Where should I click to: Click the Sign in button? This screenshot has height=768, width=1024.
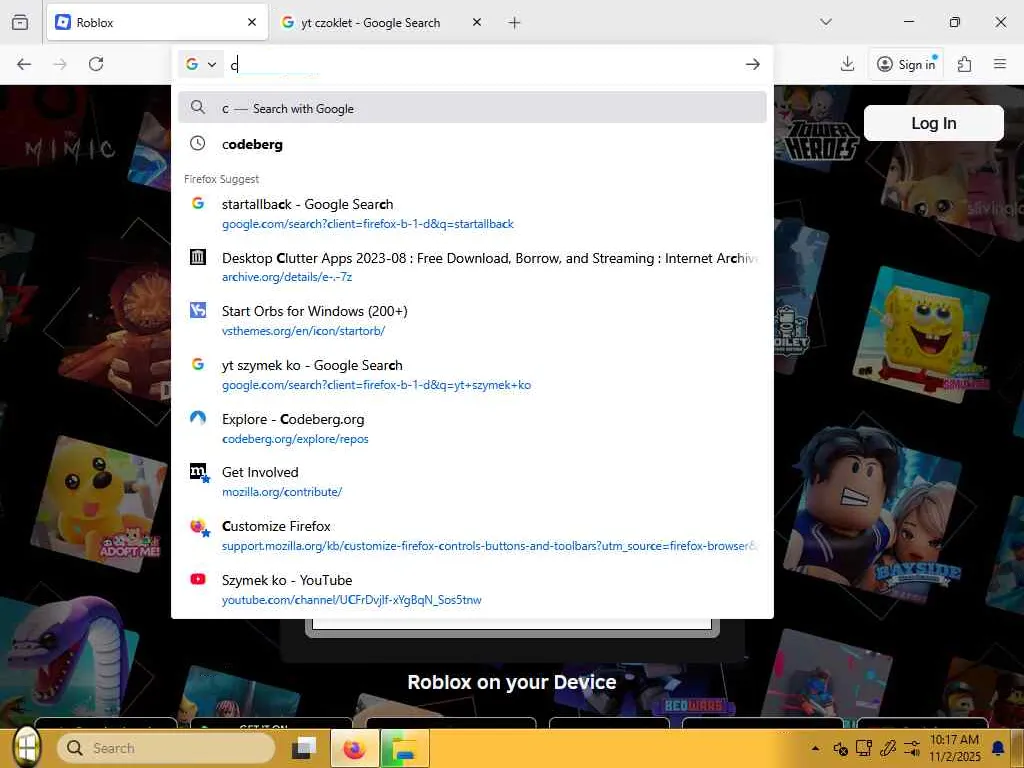[906, 64]
